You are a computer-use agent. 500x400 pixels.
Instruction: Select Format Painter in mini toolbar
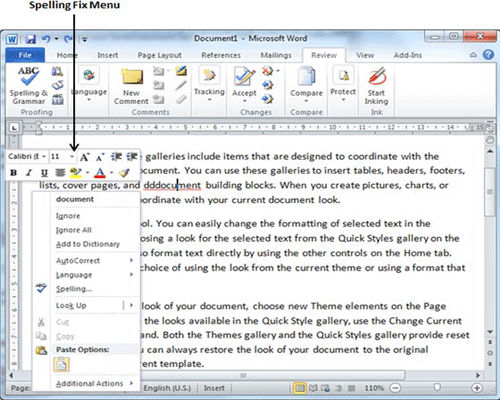pos(124,173)
